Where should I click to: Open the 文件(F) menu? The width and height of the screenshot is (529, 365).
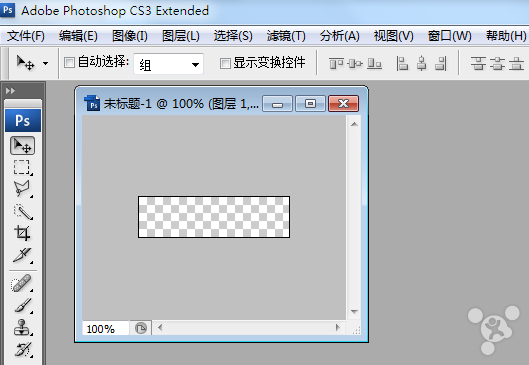click(x=26, y=36)
